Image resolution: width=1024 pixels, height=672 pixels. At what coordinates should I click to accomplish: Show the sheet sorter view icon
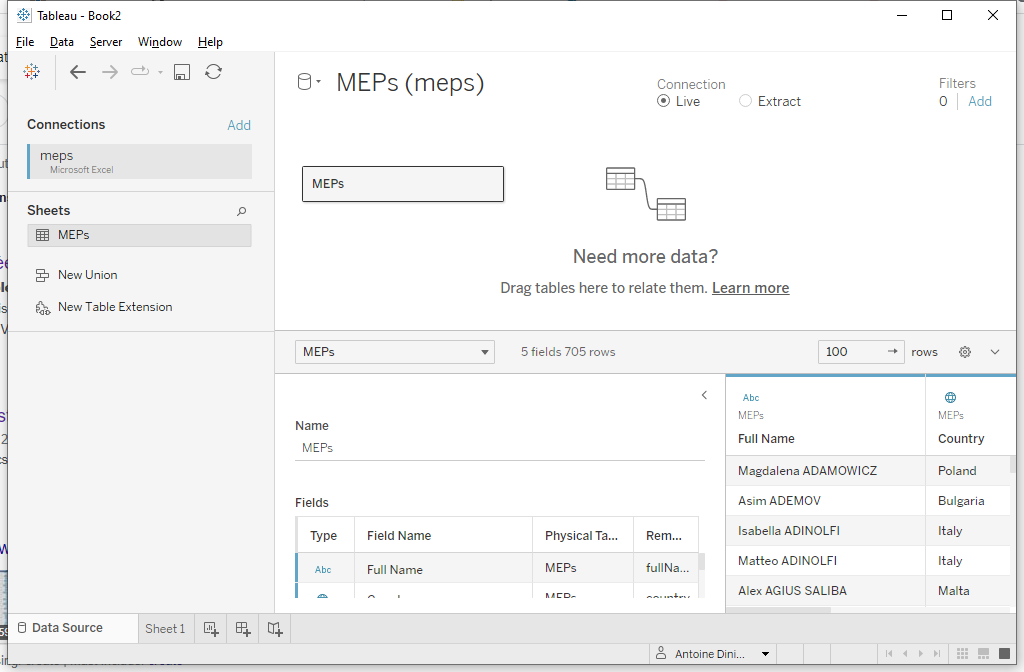(962, 654)
